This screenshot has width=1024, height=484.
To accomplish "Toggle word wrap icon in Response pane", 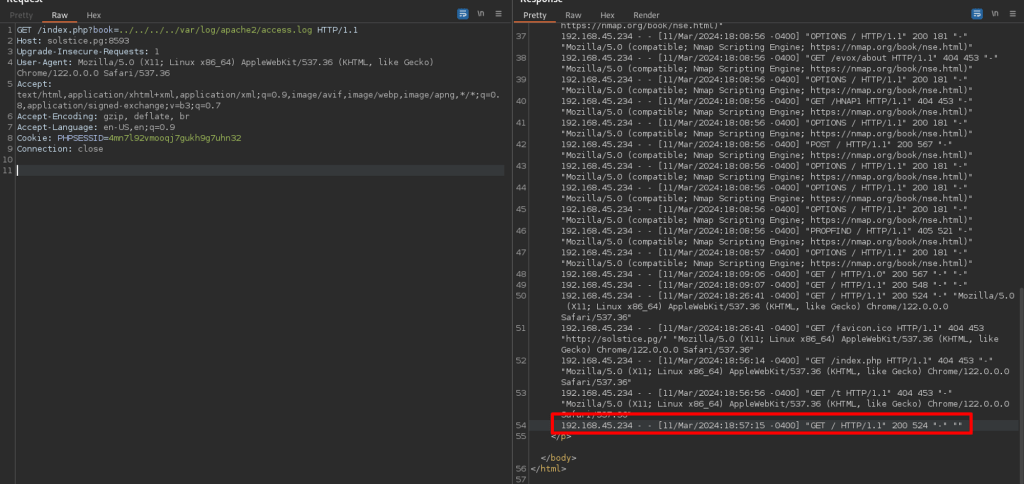I will point(976,16).
